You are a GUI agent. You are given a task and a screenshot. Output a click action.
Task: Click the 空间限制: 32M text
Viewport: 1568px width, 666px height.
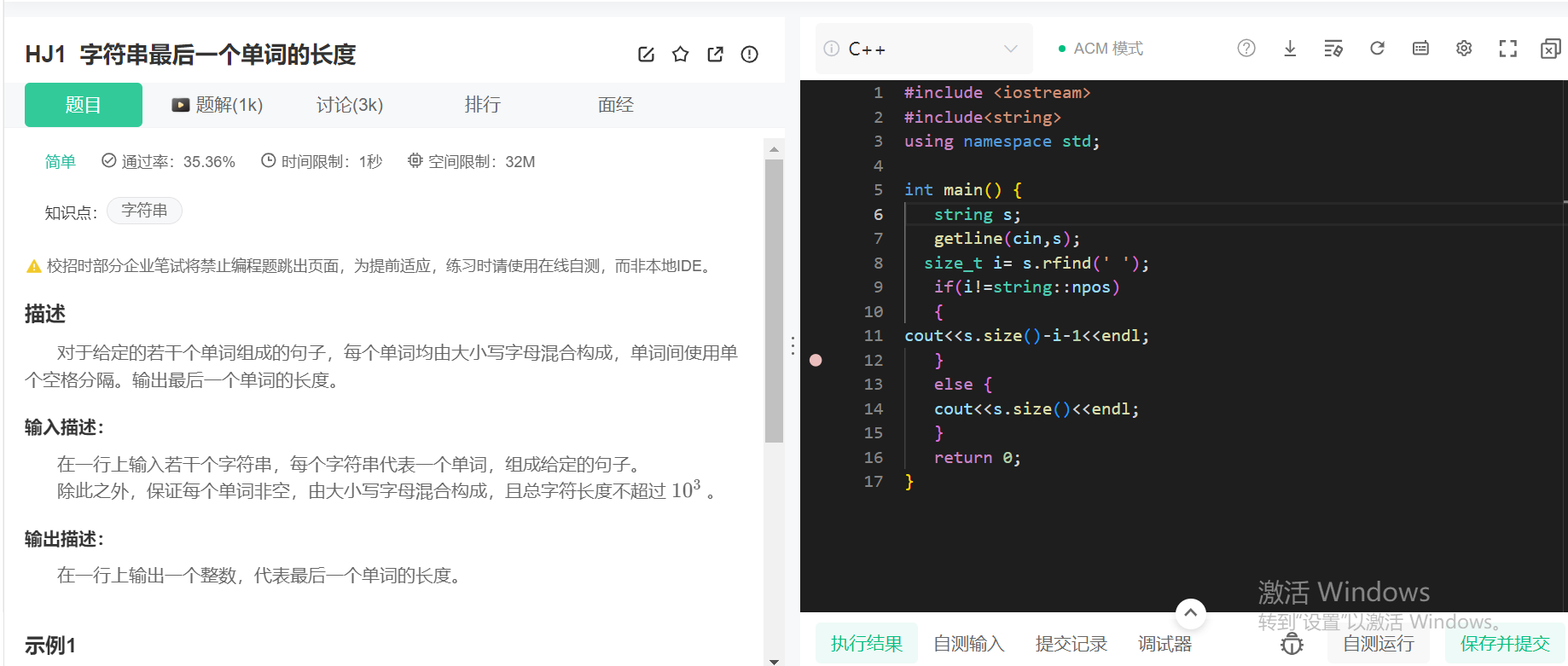471,162
